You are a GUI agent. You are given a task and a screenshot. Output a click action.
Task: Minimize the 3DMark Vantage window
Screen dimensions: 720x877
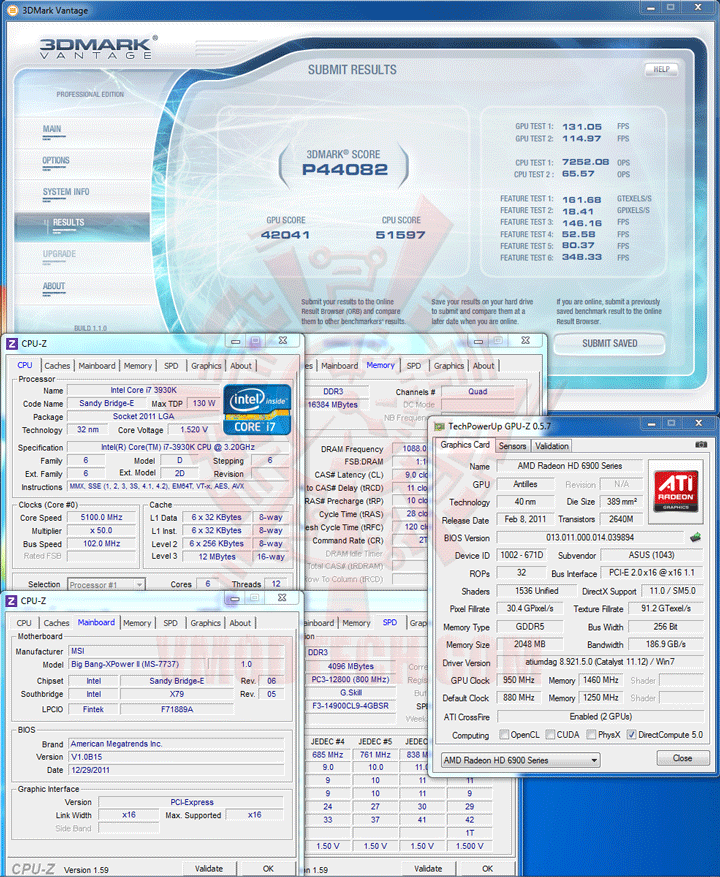(x=651, y=8)
